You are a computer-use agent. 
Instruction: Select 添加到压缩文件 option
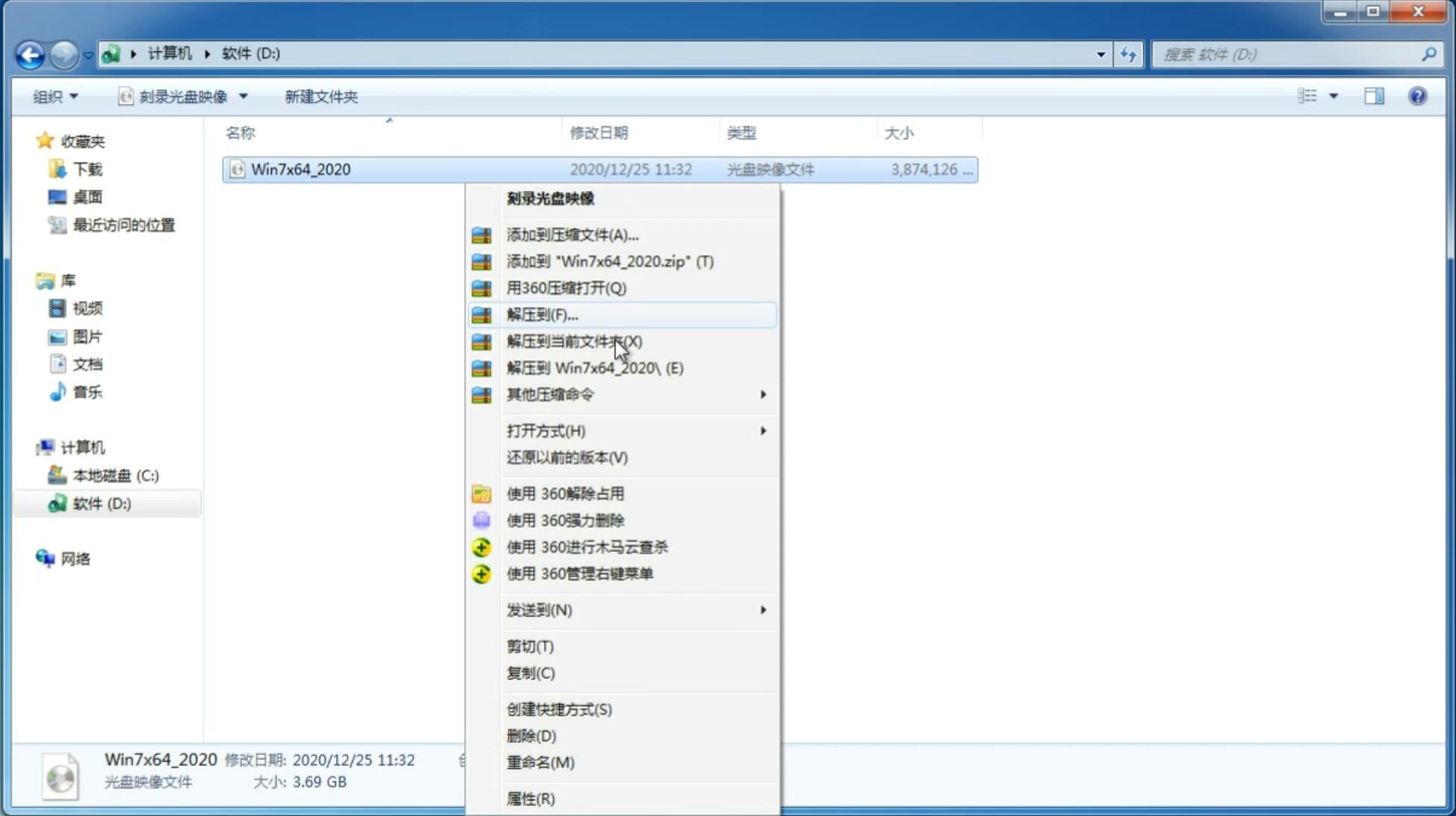click(x=571, y=234)
